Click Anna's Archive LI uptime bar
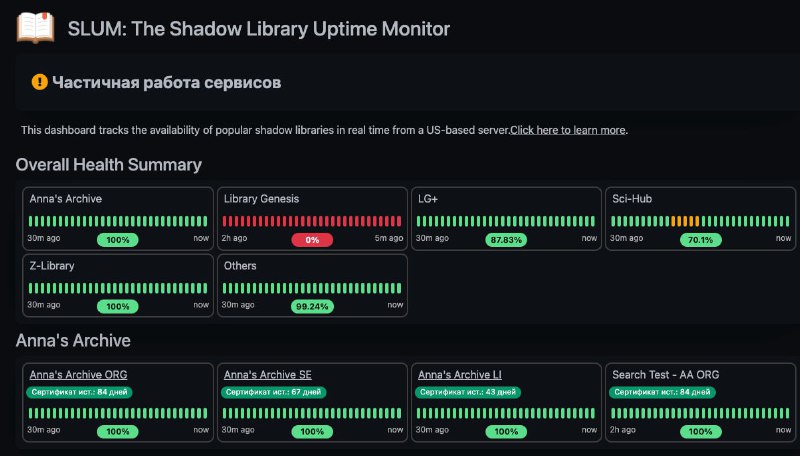Screen dimensions: 800x456 pos(506,413)
